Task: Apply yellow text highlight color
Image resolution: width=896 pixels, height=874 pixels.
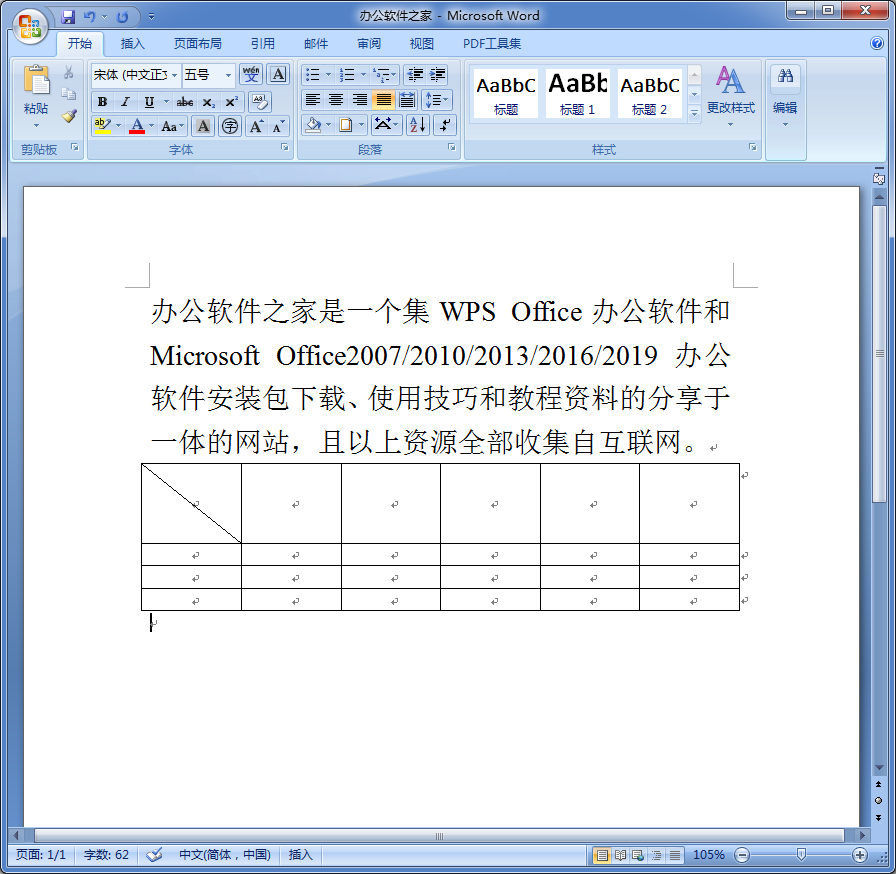Action: [102, 126]
